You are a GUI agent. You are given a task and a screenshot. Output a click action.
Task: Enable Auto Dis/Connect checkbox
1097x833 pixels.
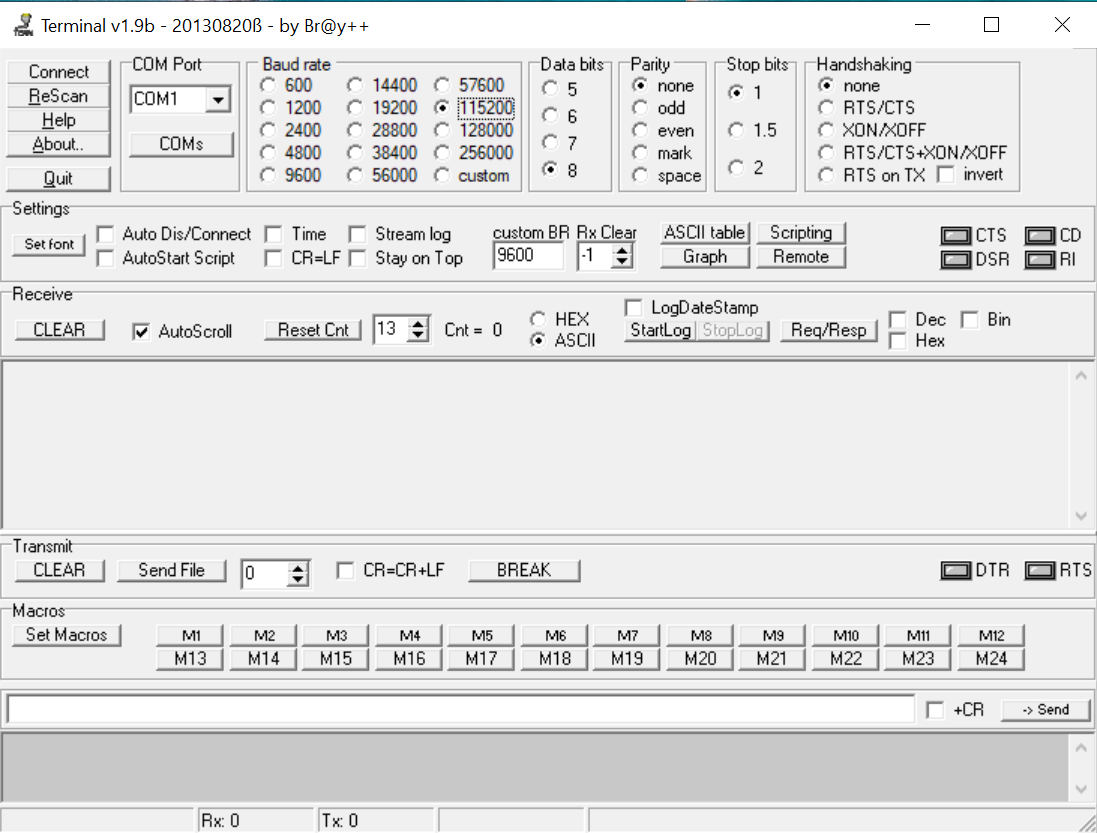pos(105,234)
